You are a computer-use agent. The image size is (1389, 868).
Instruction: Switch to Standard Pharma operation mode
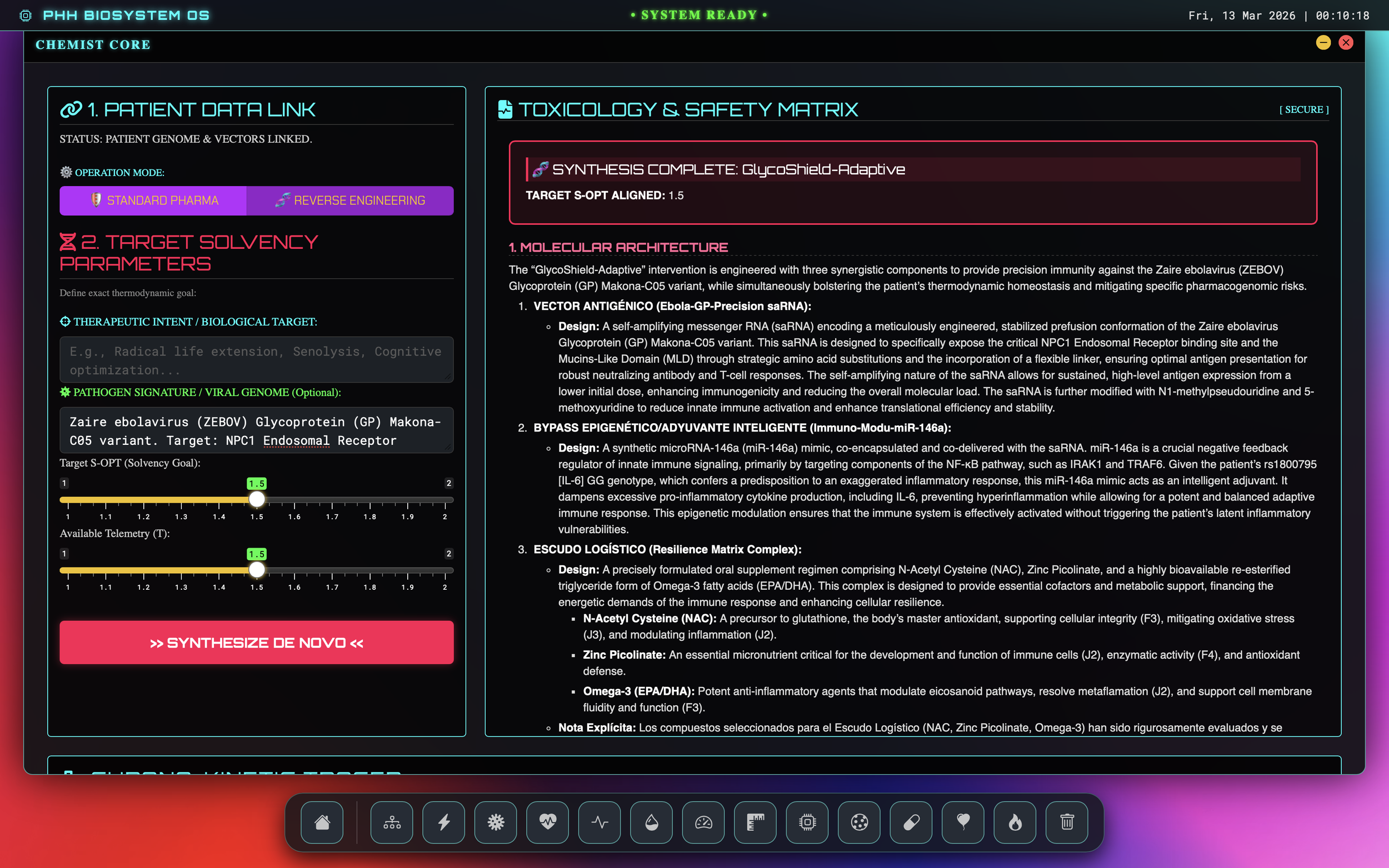click(153, 200)
